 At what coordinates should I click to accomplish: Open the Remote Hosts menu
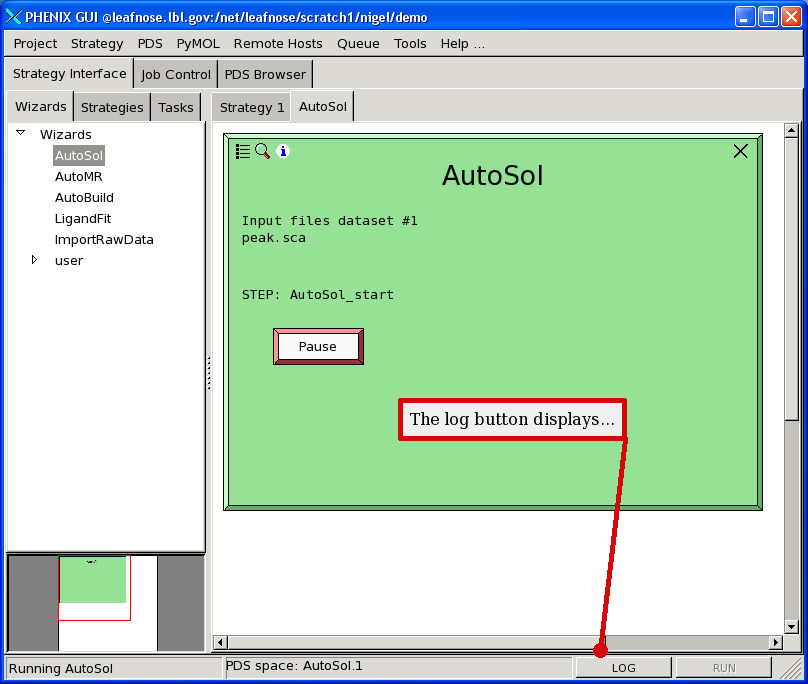coord(278,43)
